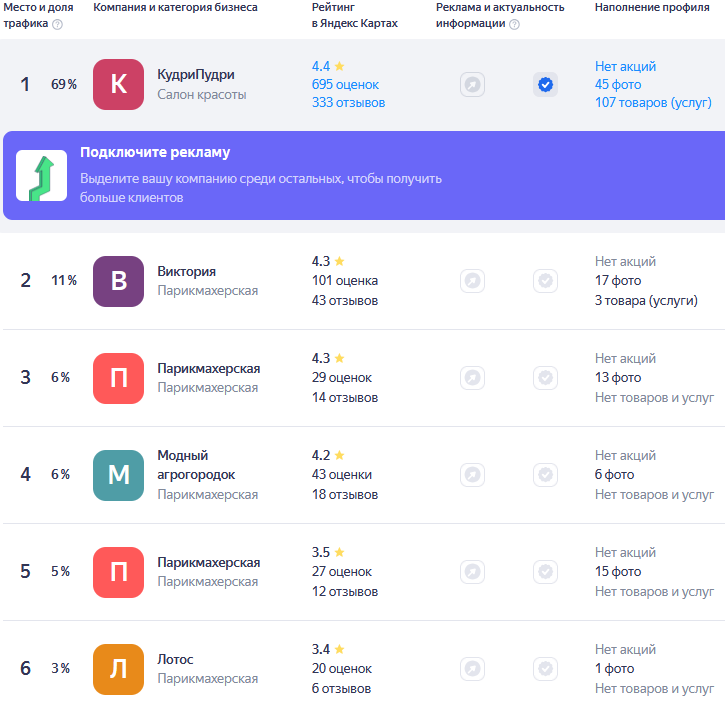Click the Лотос orange avatar icon
Image resolution: width=725 pixels, height=710 pixels.
pyautogui.click(x=118, y=669)
